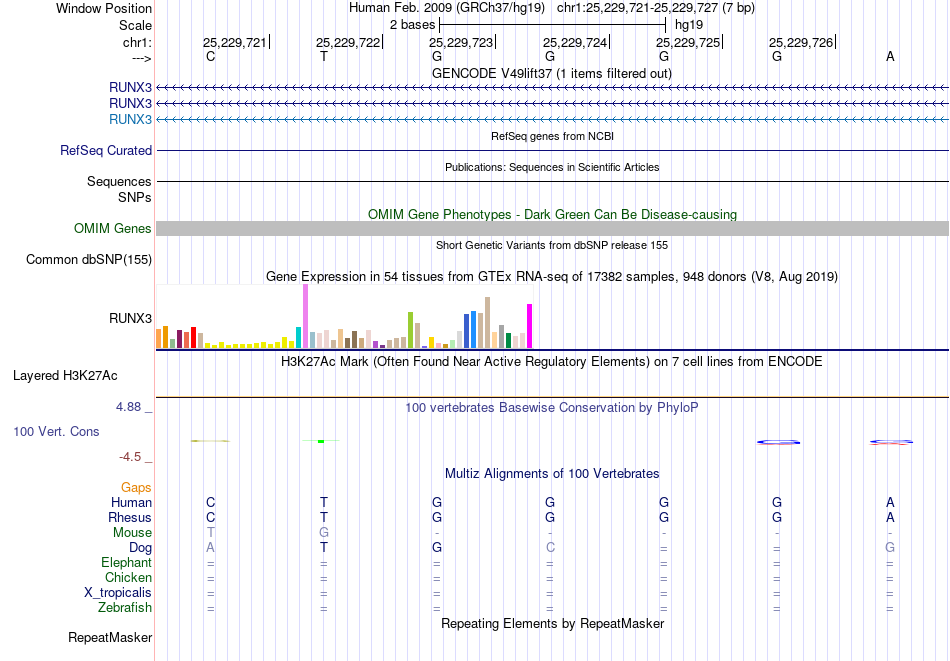Click the Common dbSNP(155) label
950x661 pixels.
coord(89,259)
